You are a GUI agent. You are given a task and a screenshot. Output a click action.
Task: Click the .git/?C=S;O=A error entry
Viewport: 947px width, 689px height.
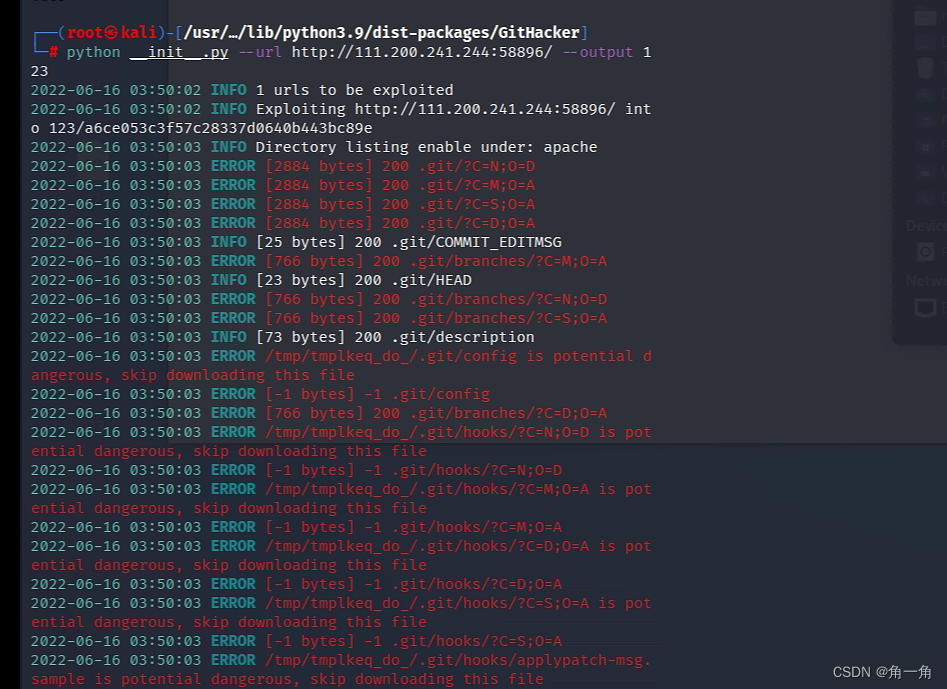(477, 204)
